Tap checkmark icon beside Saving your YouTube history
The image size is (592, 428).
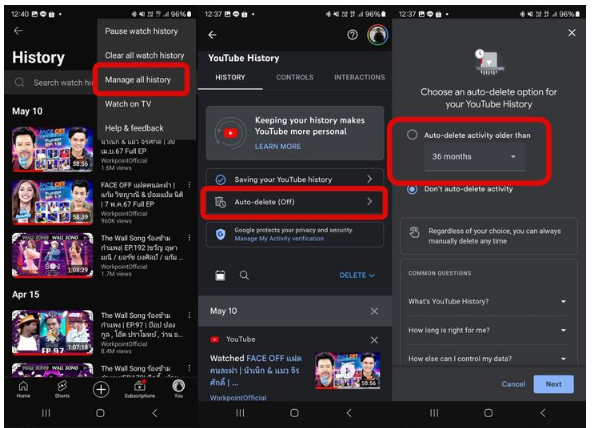coord(220,180)
